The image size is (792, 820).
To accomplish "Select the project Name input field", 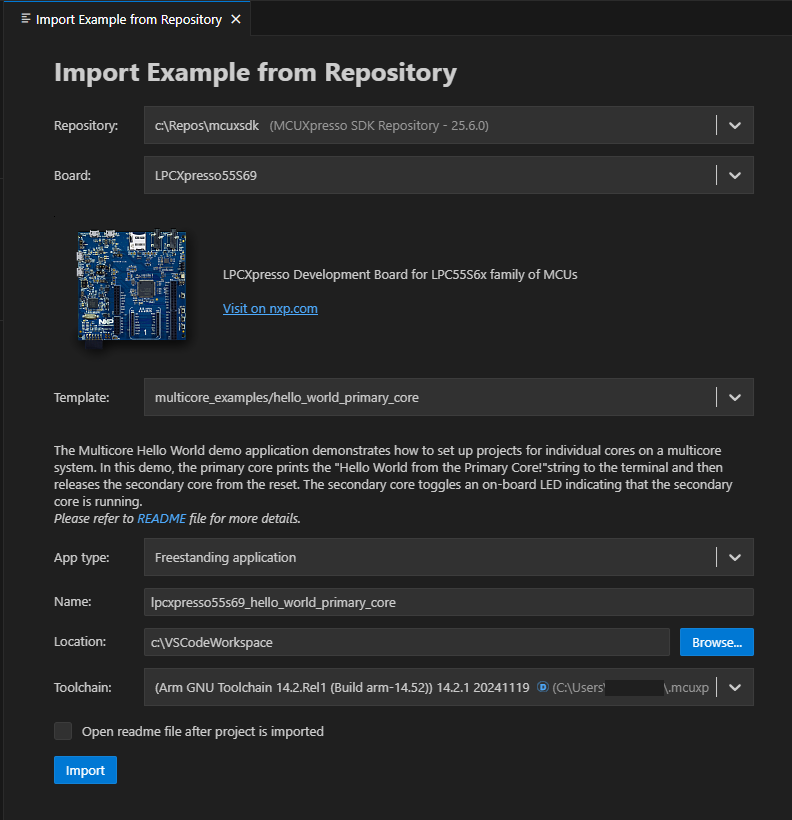I will coord(400,601).
